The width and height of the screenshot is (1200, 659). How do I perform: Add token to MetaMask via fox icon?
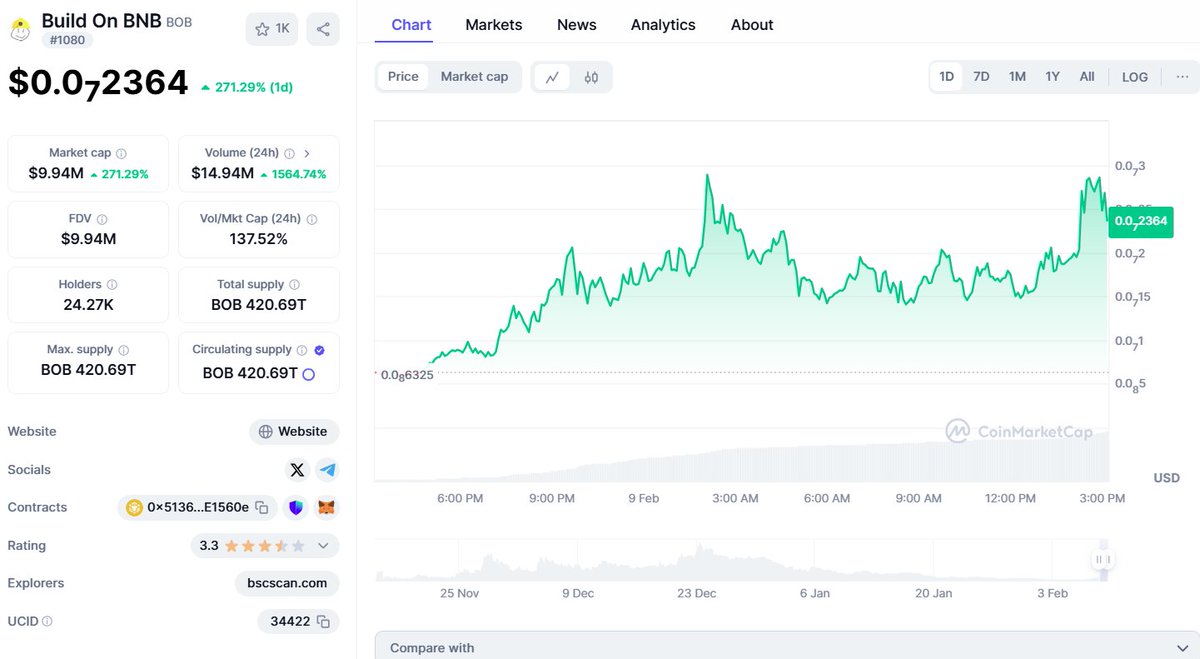pos(327,508)
